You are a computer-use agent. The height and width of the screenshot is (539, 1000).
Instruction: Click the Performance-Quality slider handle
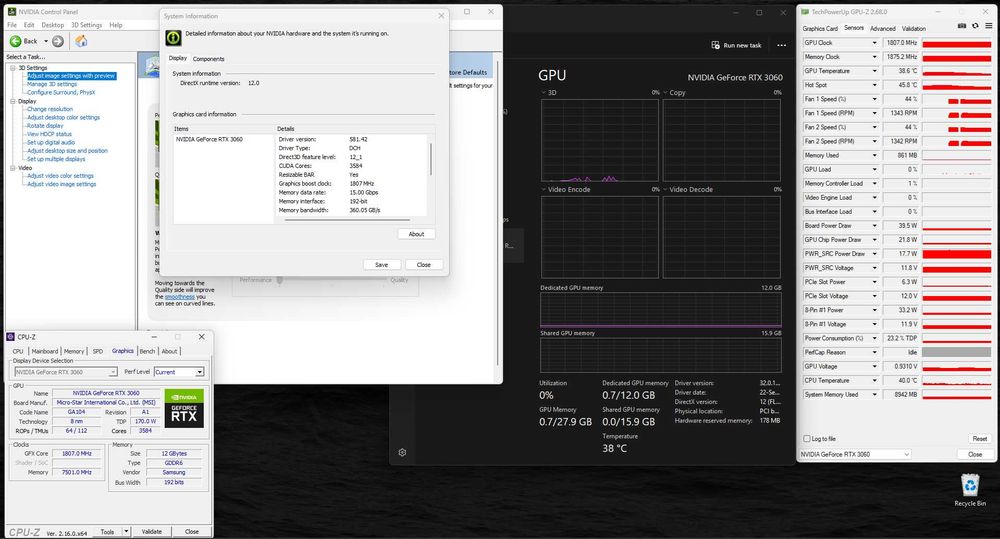point(279,280)
